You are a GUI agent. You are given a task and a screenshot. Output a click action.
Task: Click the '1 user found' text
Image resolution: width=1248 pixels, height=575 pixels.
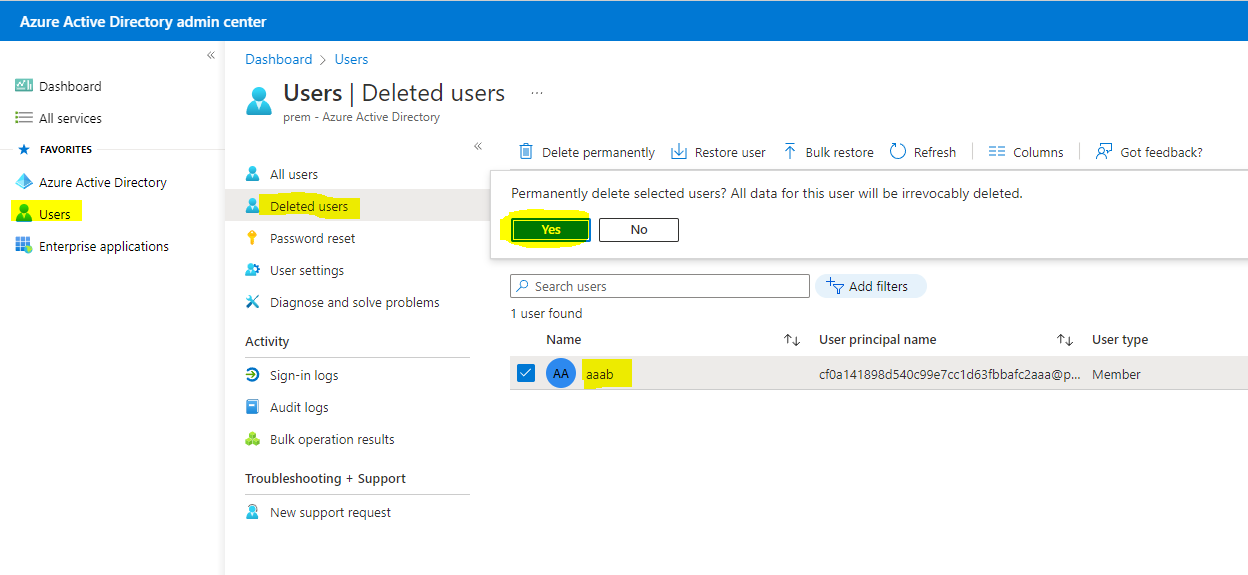coord(546,313)
